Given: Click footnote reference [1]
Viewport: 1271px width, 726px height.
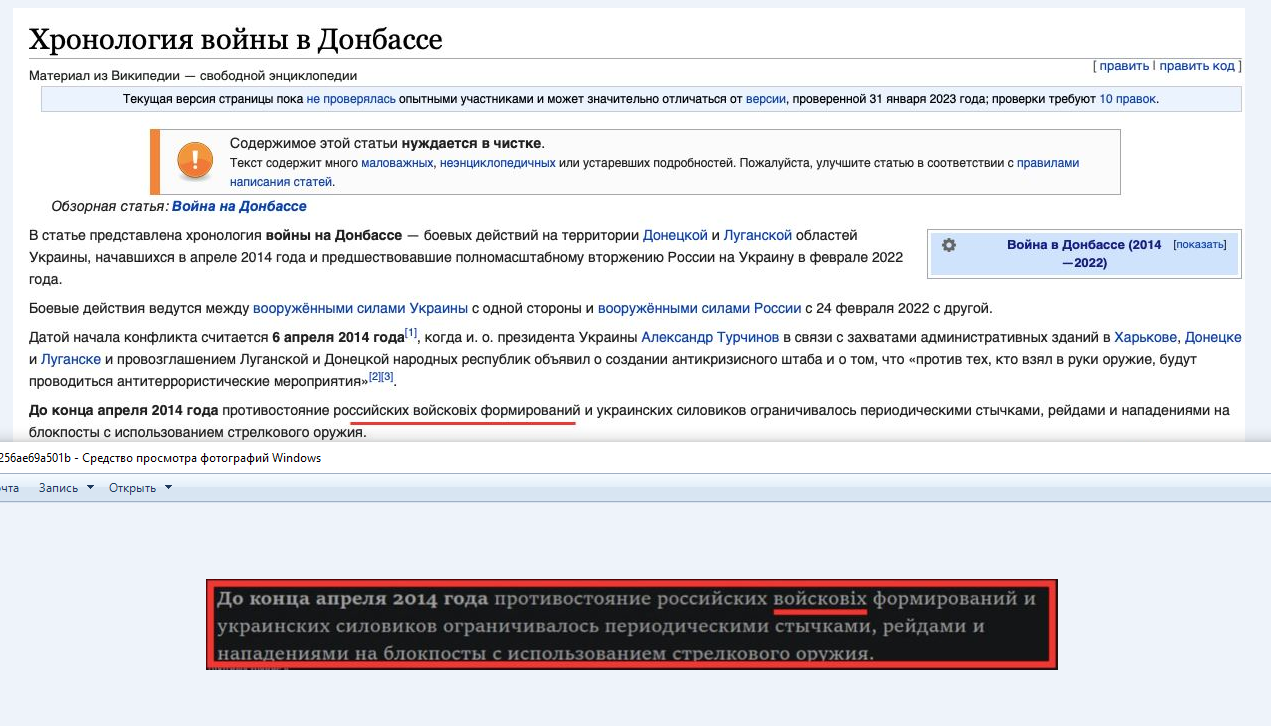Looking at the screenshot, I should (x=411, y=333).
